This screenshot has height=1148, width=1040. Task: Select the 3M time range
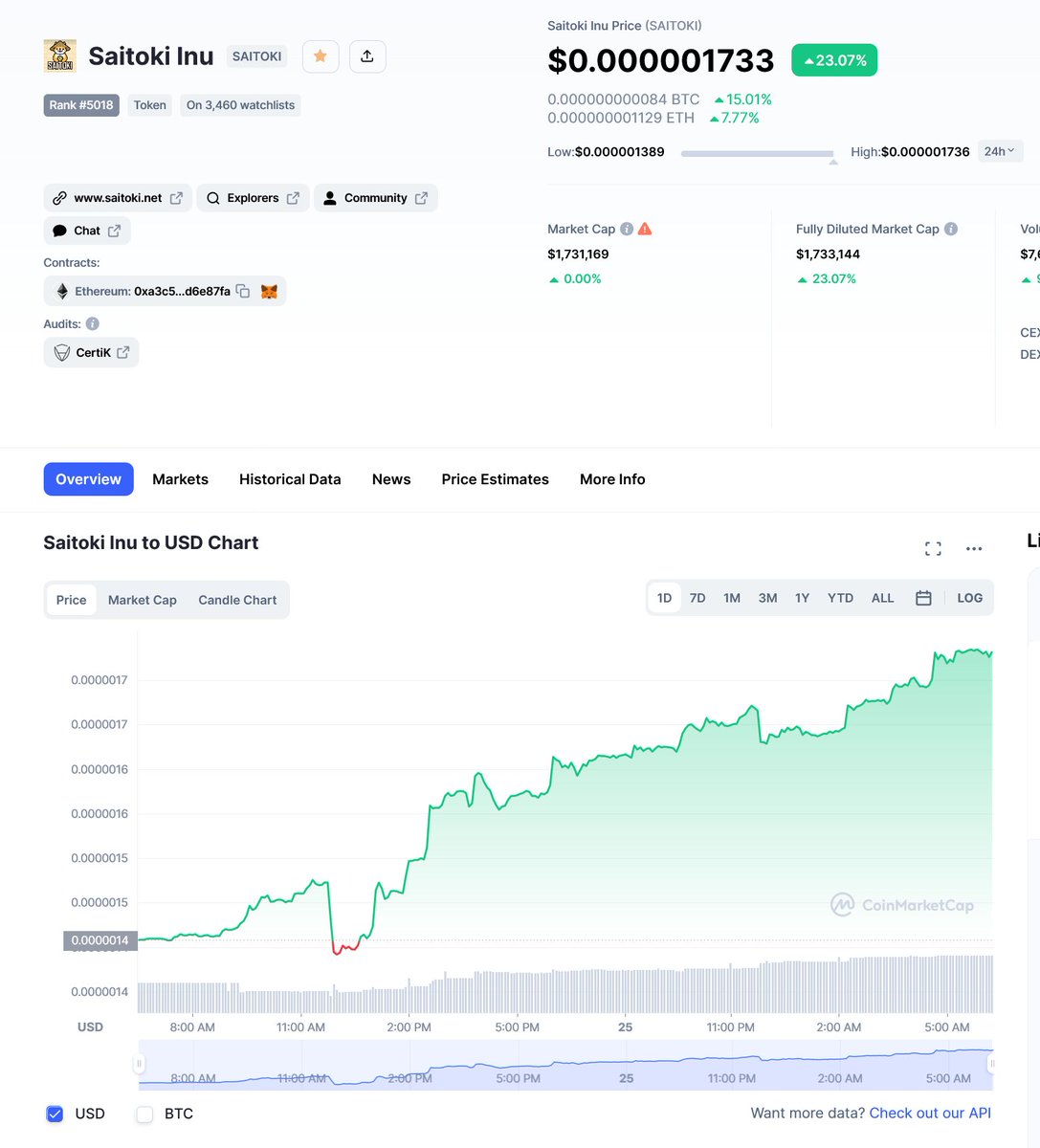[767, 598]
